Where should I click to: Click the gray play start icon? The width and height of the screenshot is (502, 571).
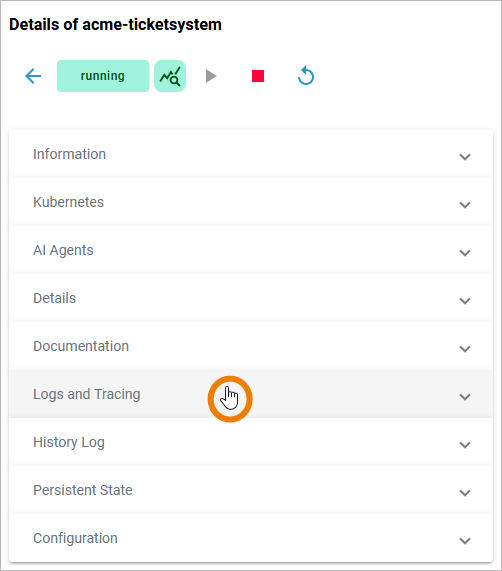pyautogui.click(x=211, y=76)
